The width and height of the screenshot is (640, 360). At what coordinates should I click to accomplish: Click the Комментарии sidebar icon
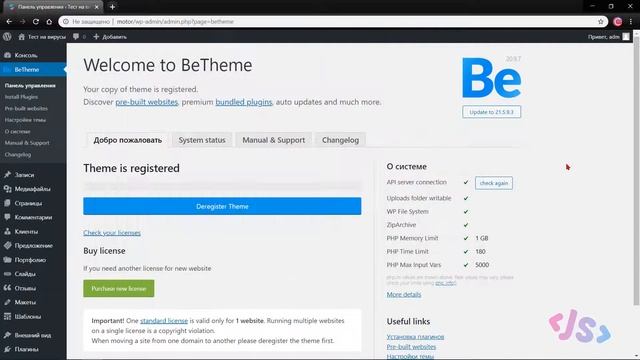[7, 217]
